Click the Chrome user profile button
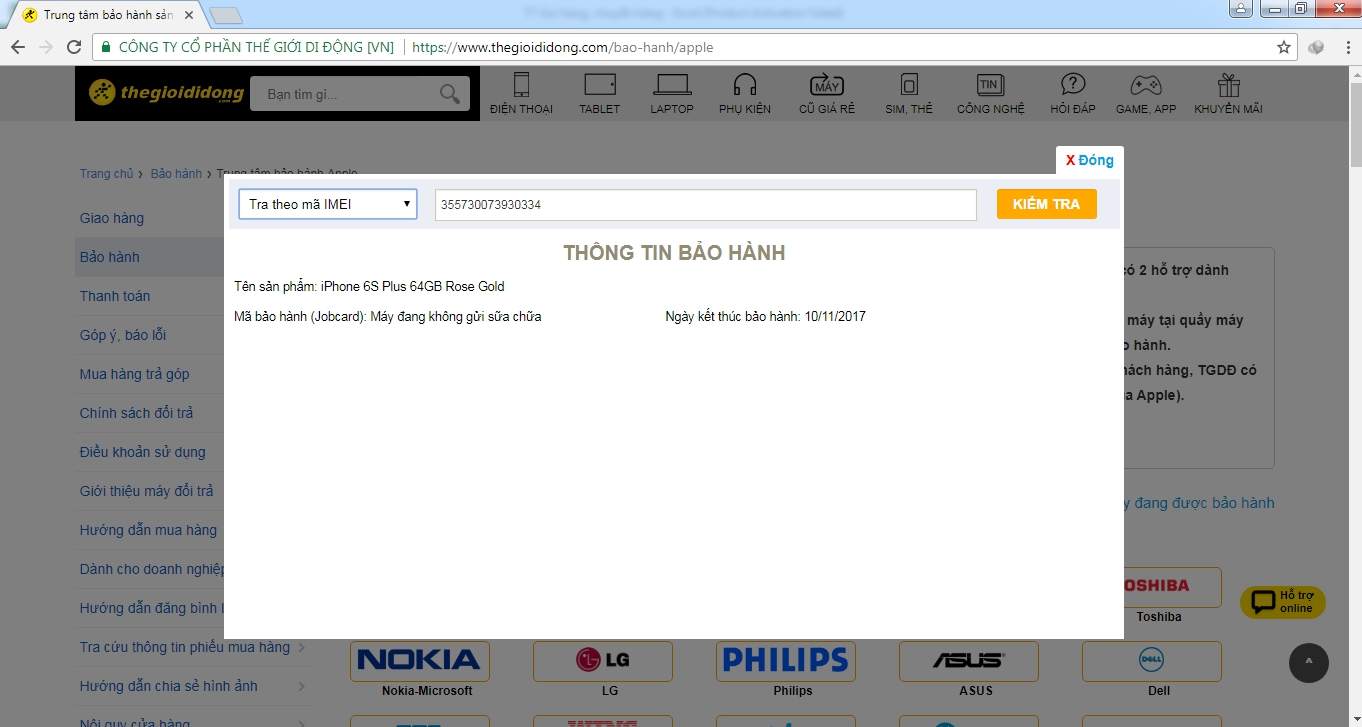 (1241, 9)
